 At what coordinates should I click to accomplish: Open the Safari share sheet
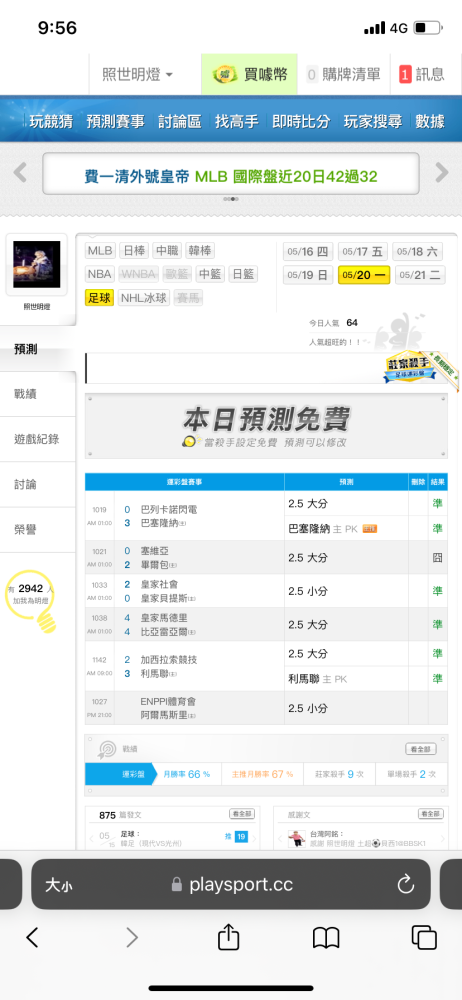[228, 936]
